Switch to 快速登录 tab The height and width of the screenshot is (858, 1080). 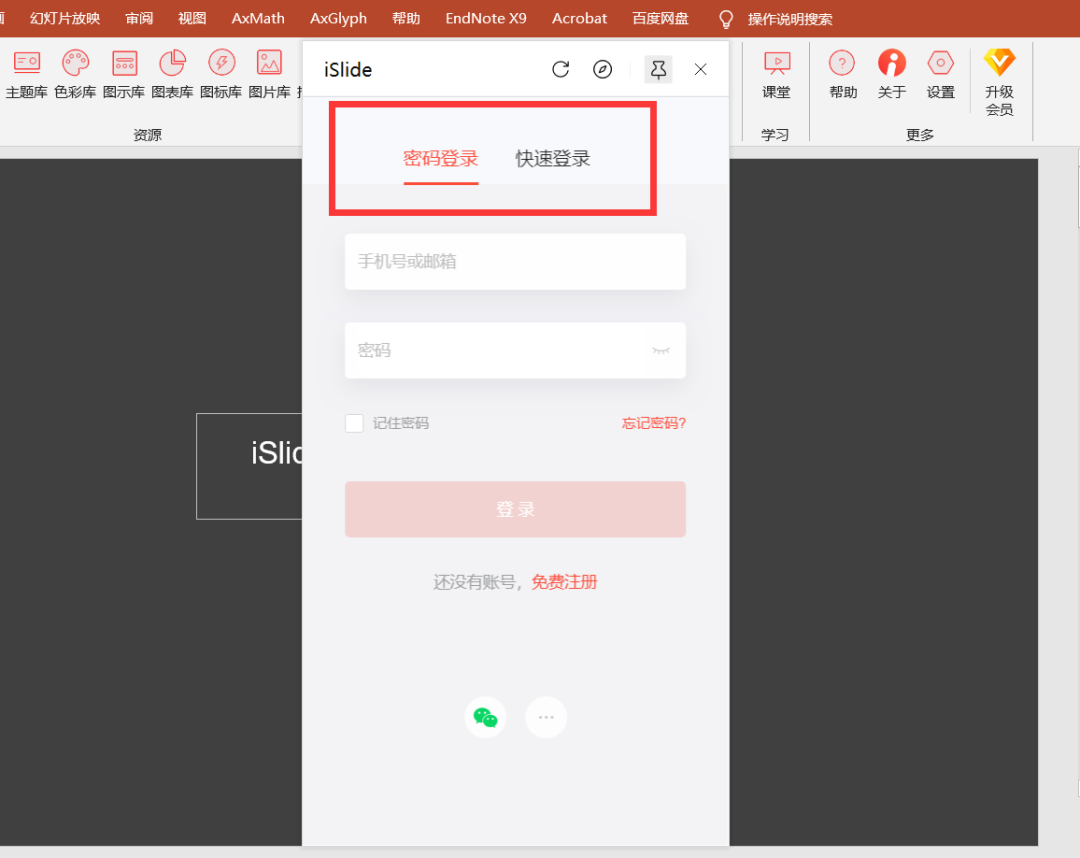point(553,159)
